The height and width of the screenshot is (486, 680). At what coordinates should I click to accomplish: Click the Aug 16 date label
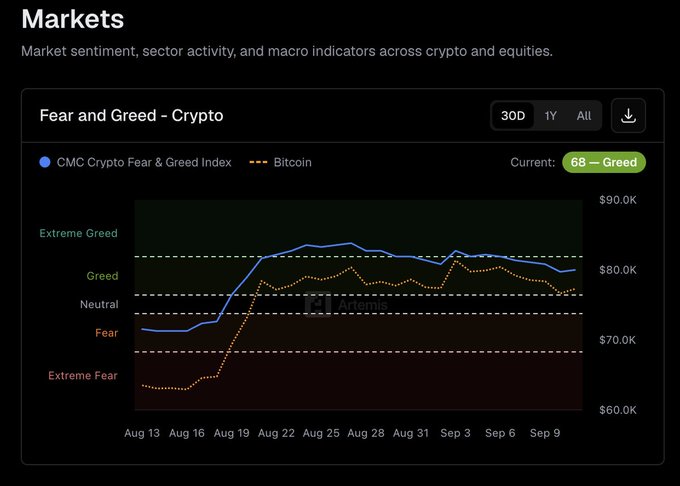tap(186, 433)
